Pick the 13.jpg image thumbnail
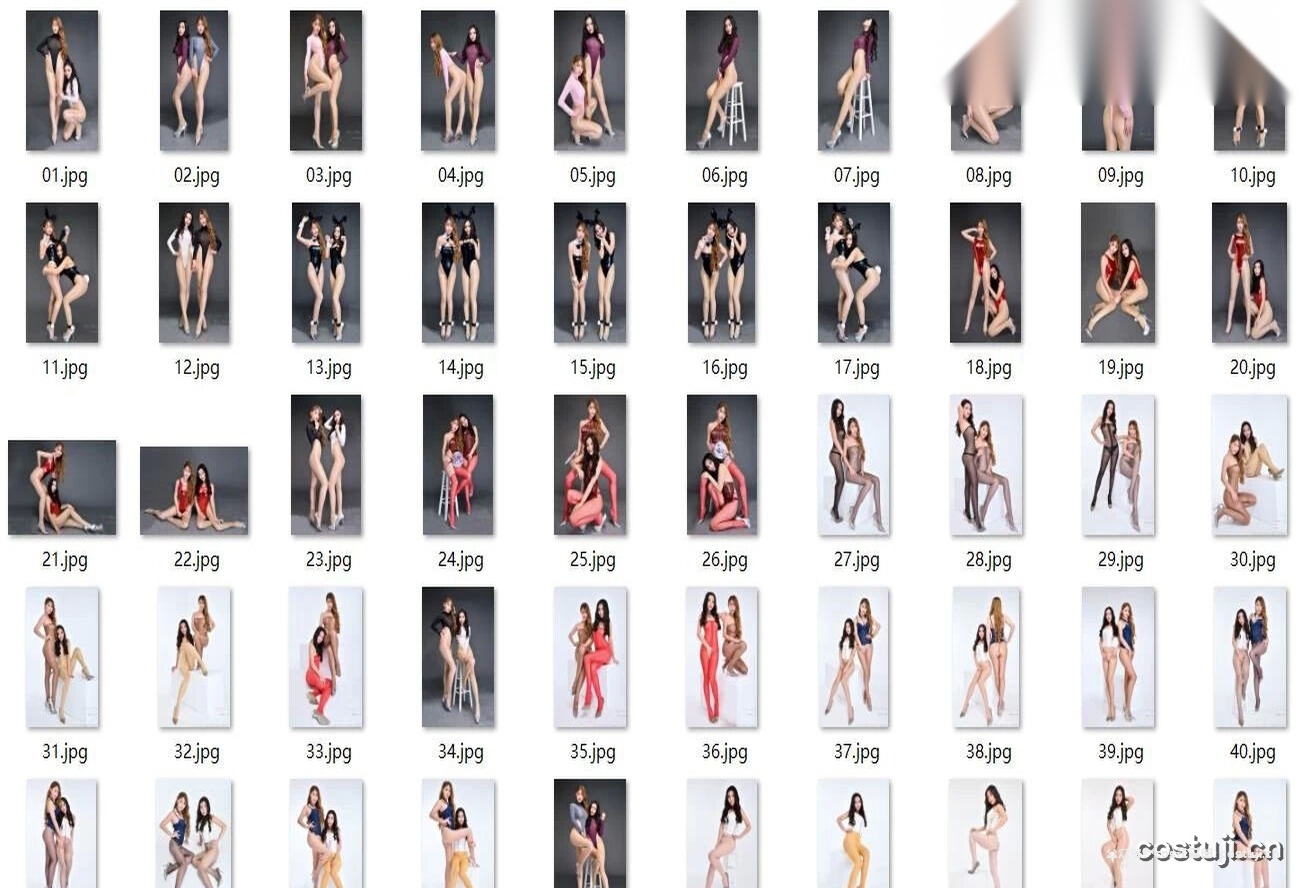The width and height of the screenshot is (1306, 888). coord(326,273)
